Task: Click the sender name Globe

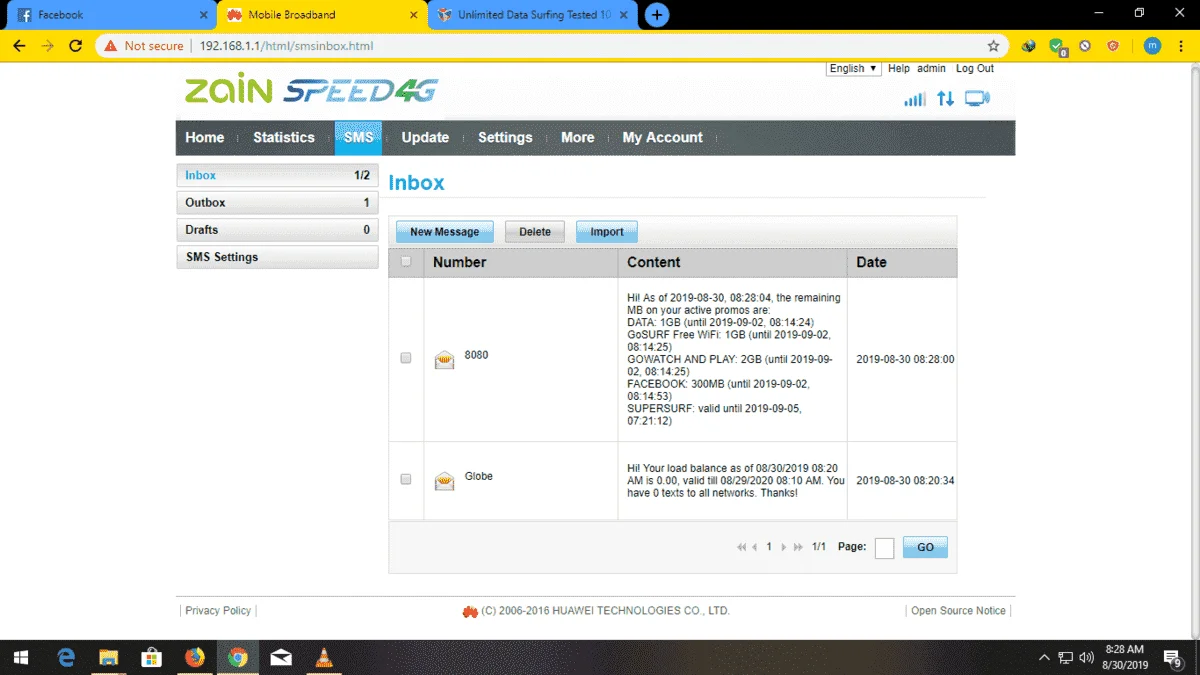Action: pos(479,476)
